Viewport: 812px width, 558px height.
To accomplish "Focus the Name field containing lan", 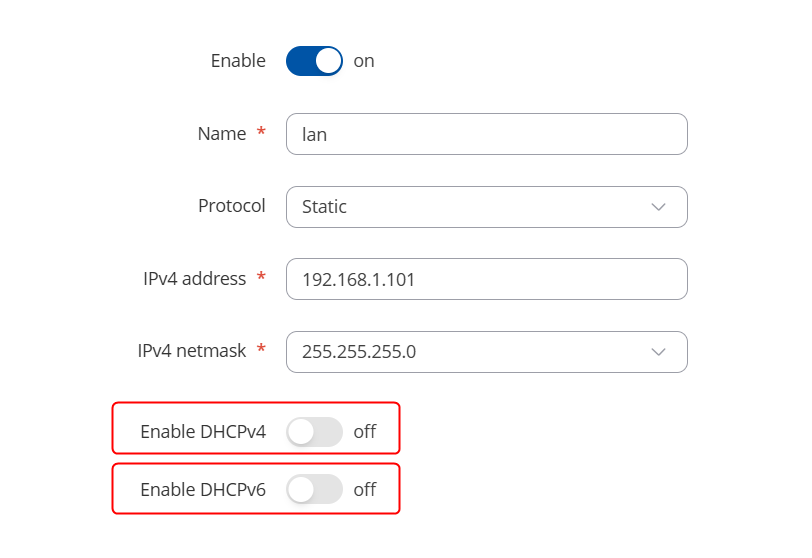I will [486, 134].
